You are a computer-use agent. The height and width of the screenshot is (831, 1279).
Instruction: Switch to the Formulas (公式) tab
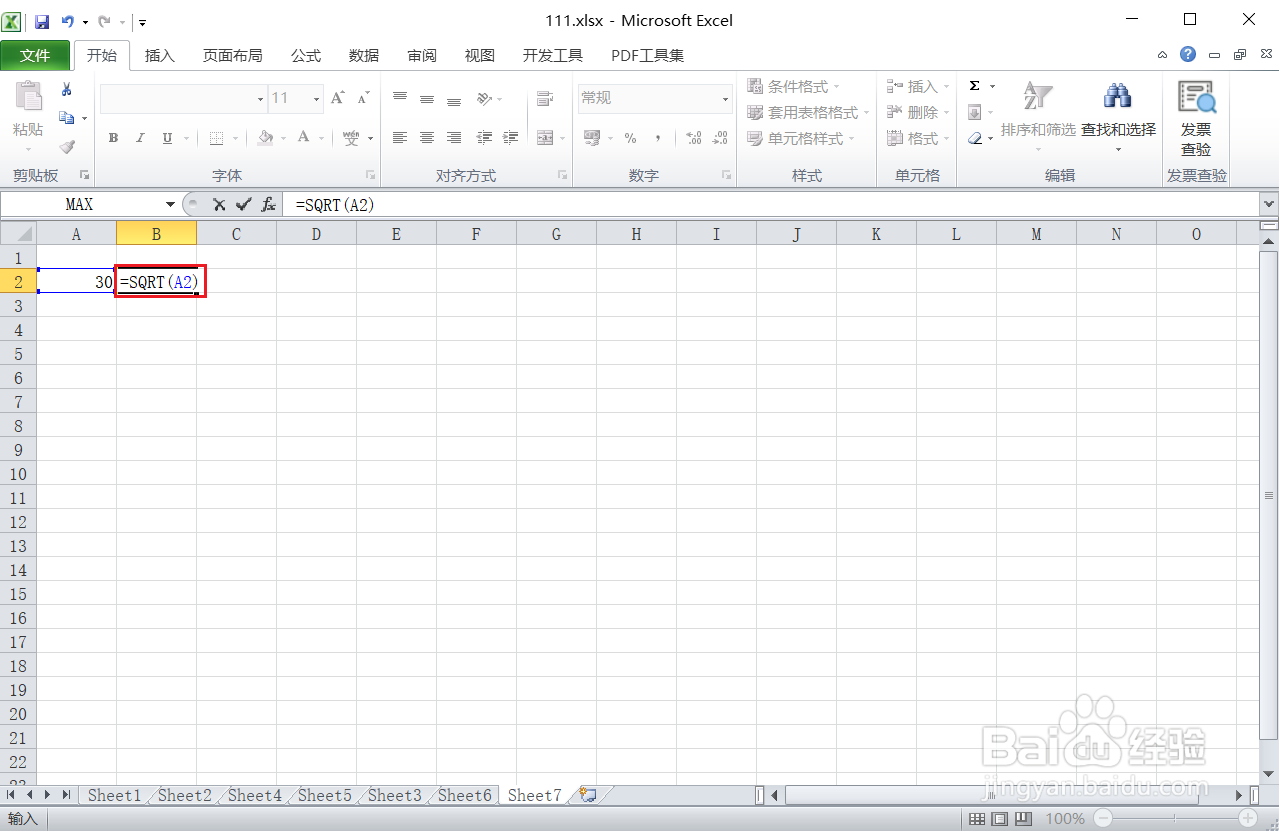coord(306,55)
